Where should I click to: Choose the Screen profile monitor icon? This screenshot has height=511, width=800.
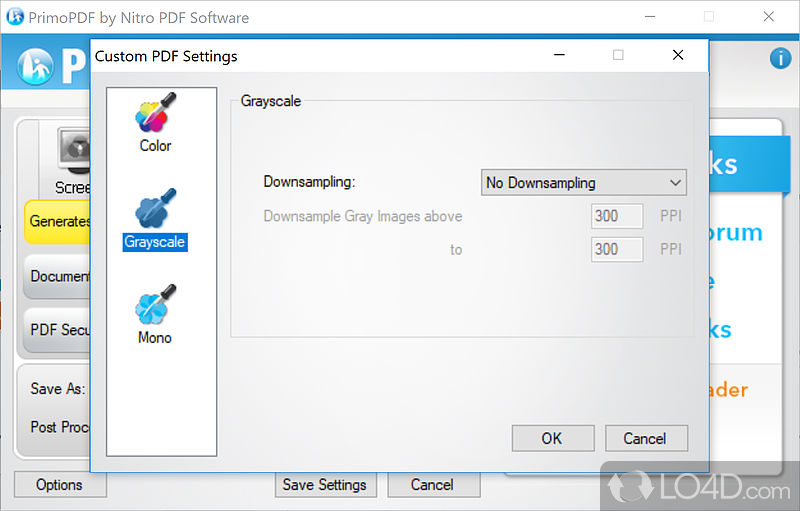pyautogui.click(x=73, y=150)
